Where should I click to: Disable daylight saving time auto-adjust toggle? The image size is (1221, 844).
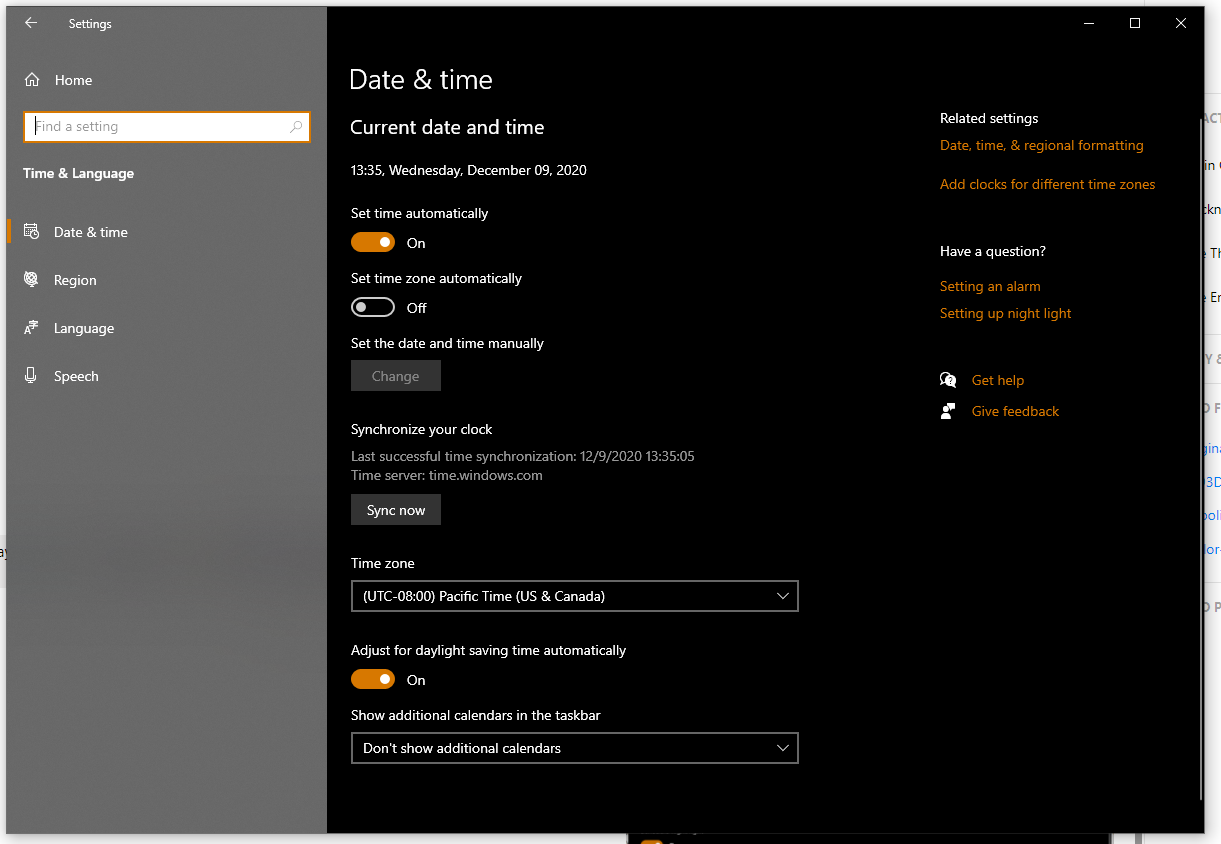(373, 680)
